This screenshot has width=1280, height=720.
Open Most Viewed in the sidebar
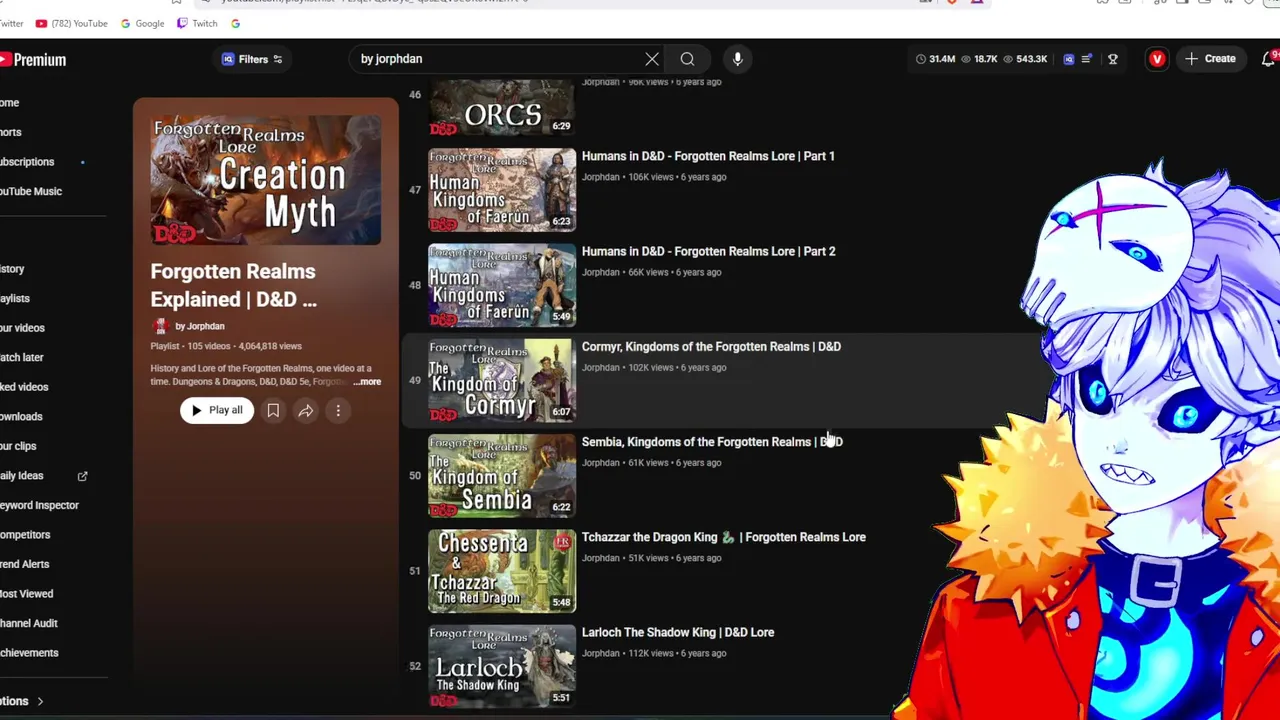click(x=26, y=593)
